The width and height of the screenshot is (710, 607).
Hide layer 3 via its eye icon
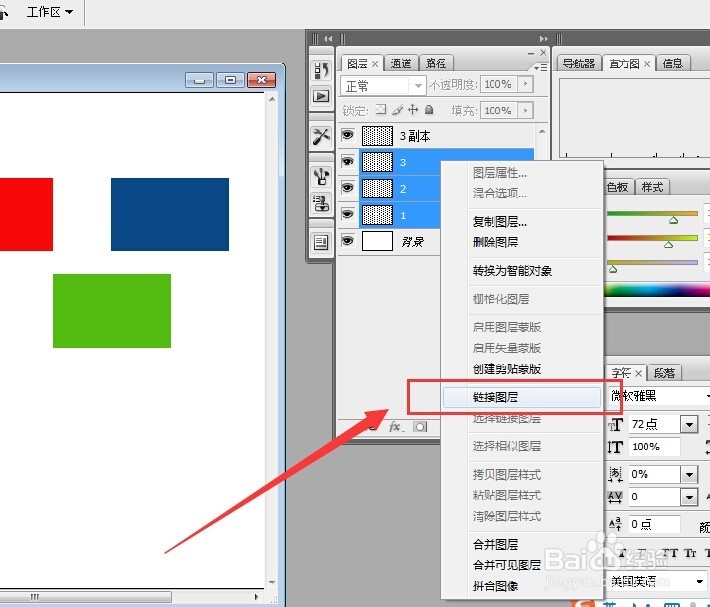(347, 161)
